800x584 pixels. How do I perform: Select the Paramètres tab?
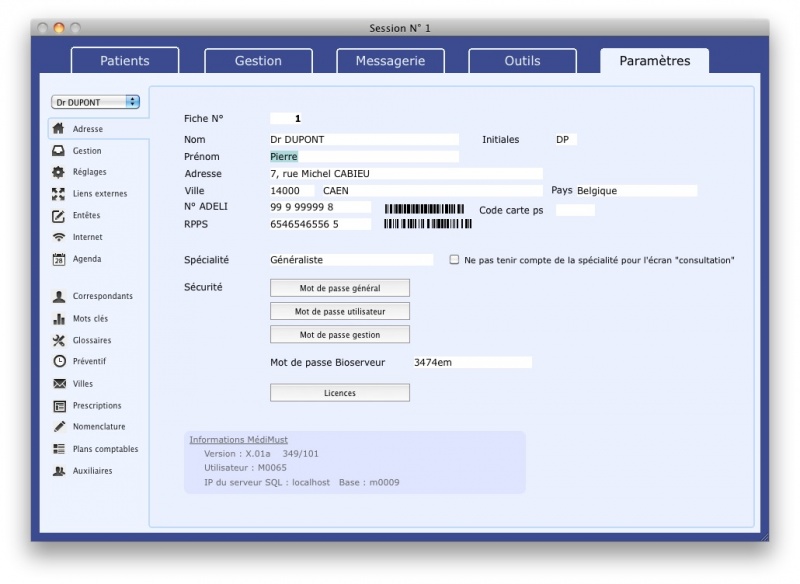tap(655, 61)
